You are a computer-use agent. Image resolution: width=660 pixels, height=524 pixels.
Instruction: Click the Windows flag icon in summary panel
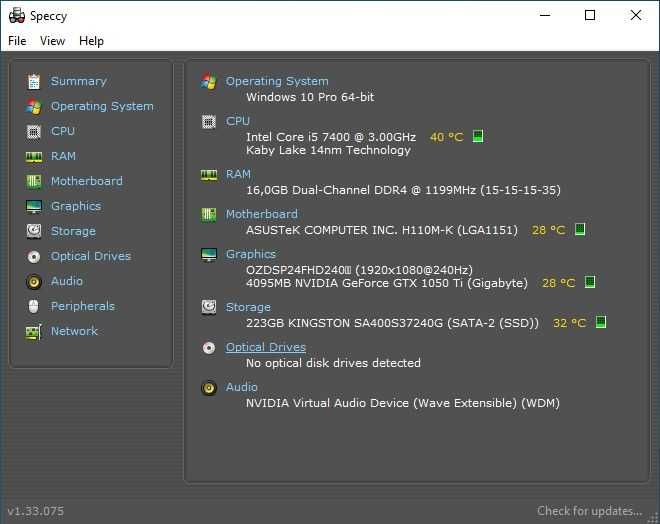point(209,81)
